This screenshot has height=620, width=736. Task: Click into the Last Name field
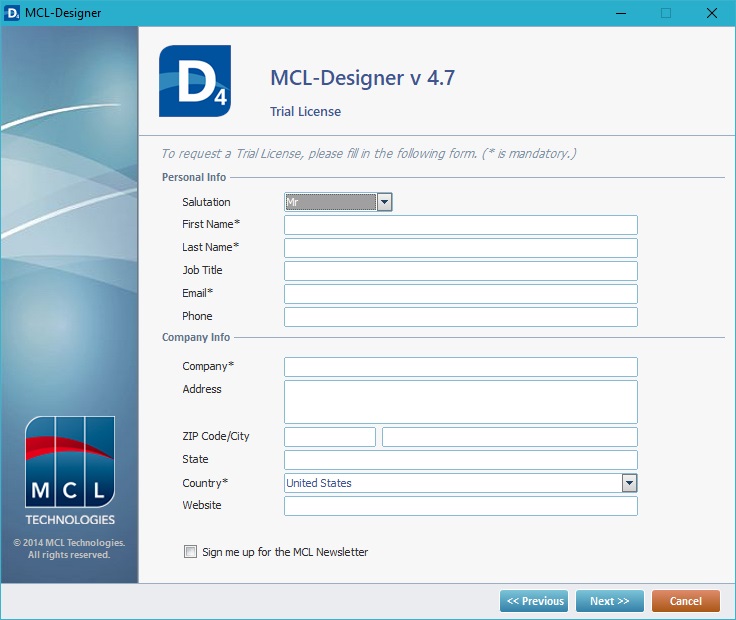click(460, 247)
